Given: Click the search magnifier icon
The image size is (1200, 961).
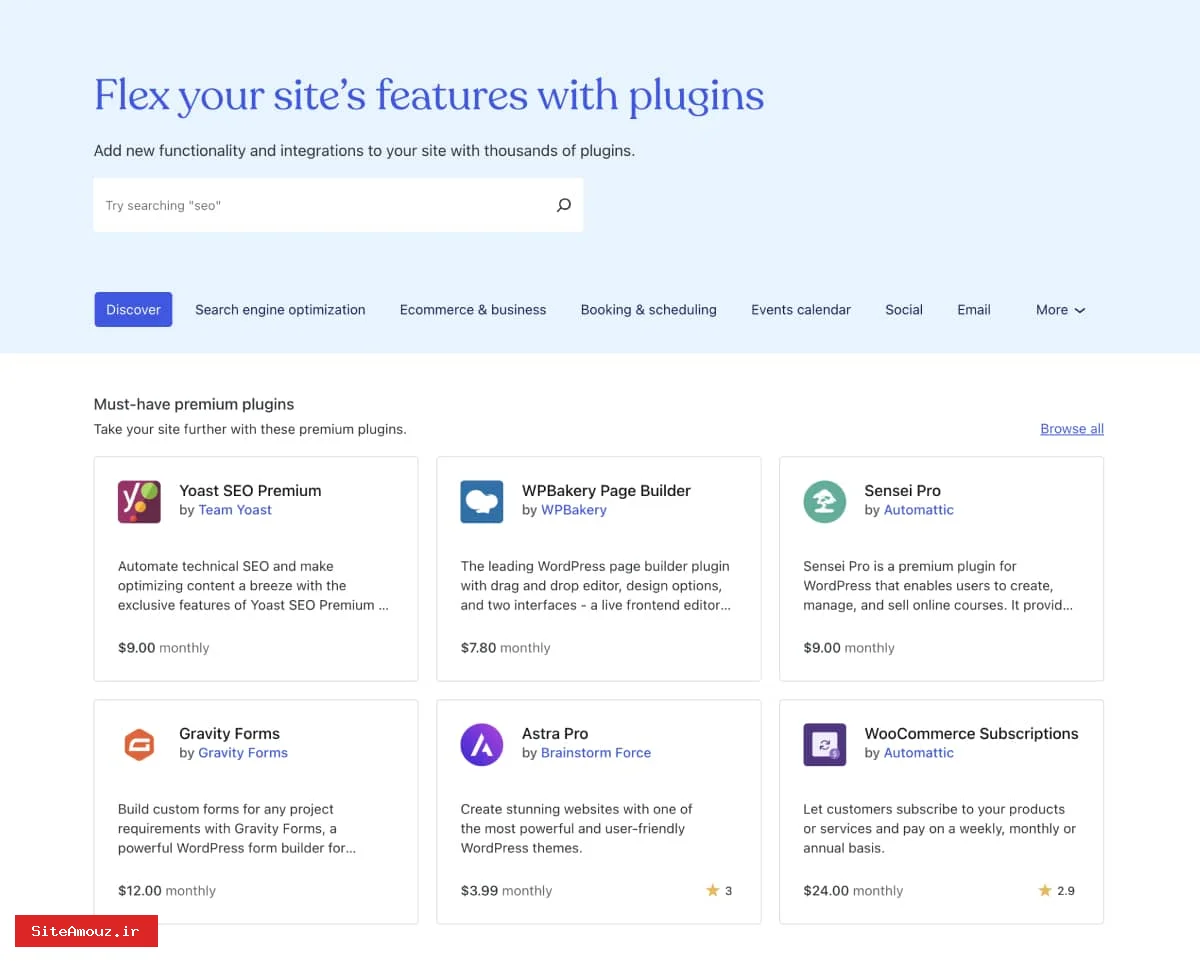Looking at the screenshot, I should 564,205.
